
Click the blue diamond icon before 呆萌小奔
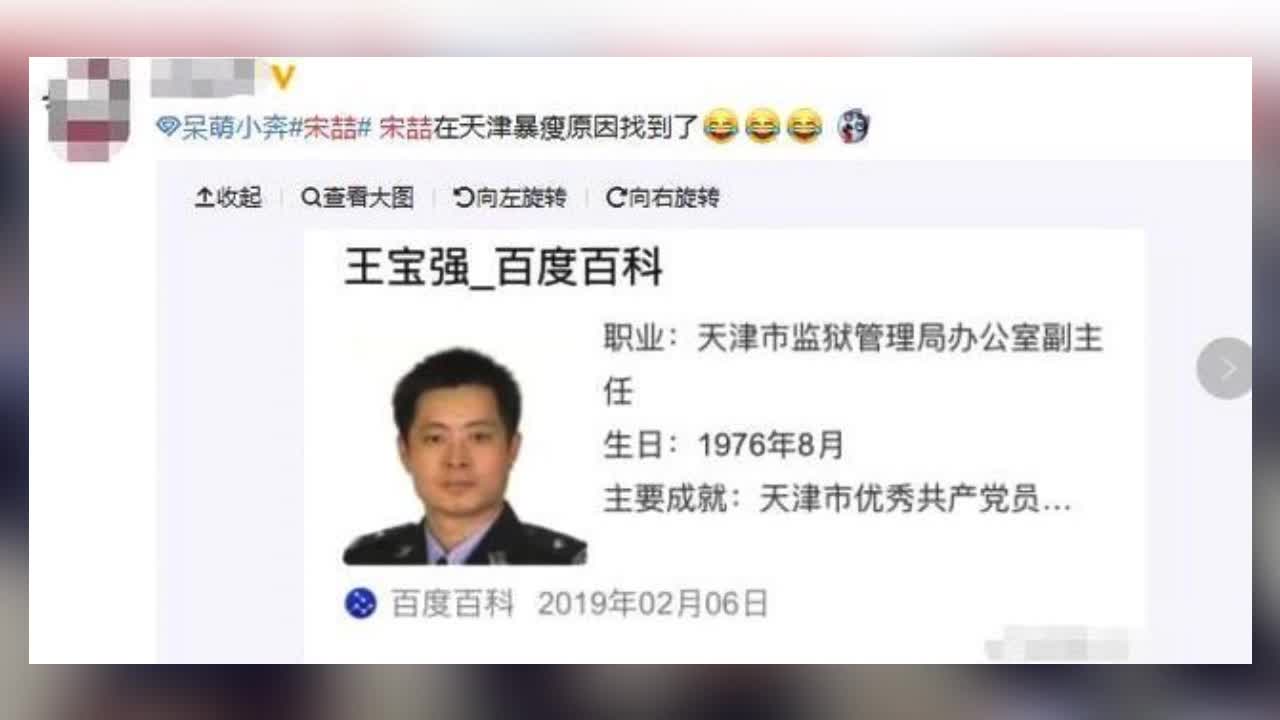point(168,127)
